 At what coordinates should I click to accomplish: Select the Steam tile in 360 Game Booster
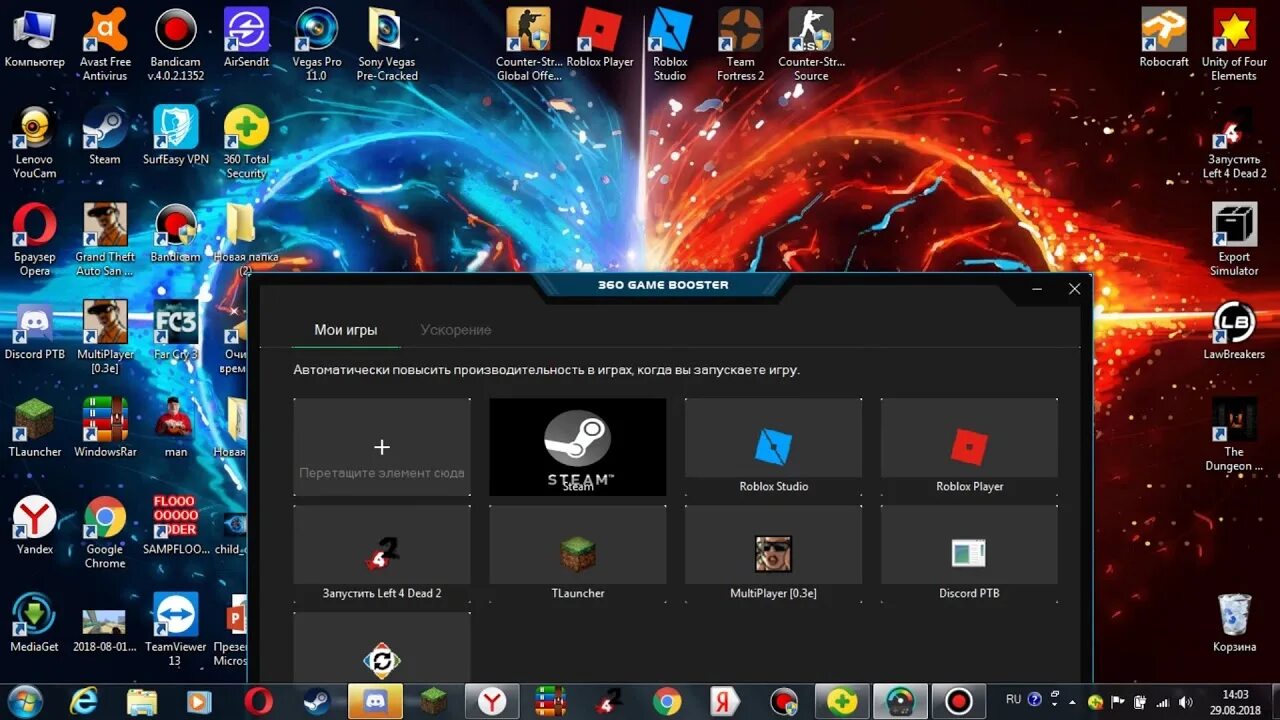577,447
